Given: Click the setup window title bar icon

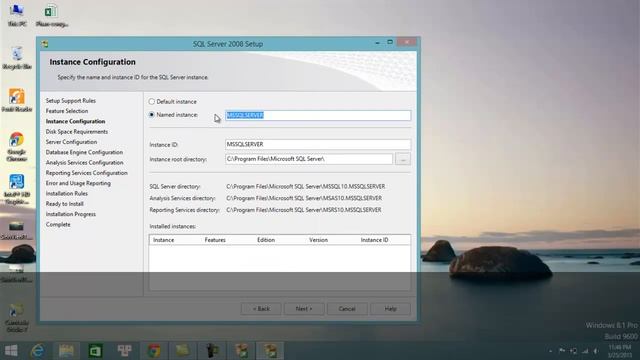Looking at the screenshot, I should point(45,44).
